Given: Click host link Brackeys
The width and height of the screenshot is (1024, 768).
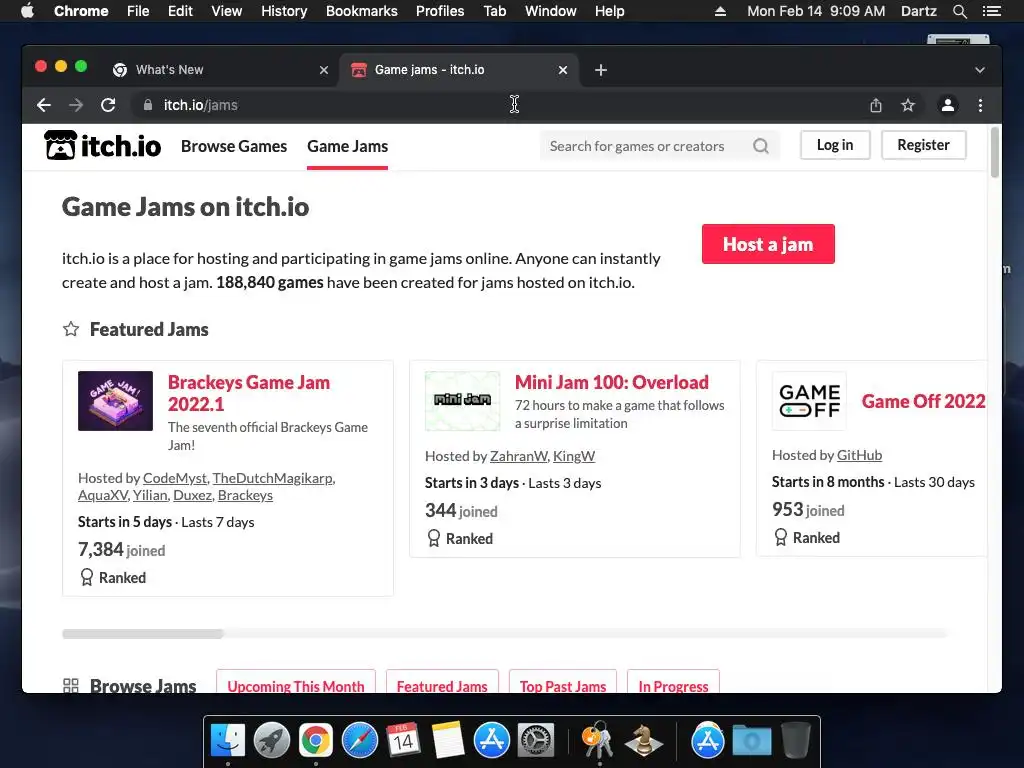Looking at the screenshot, I should (245, 495).
